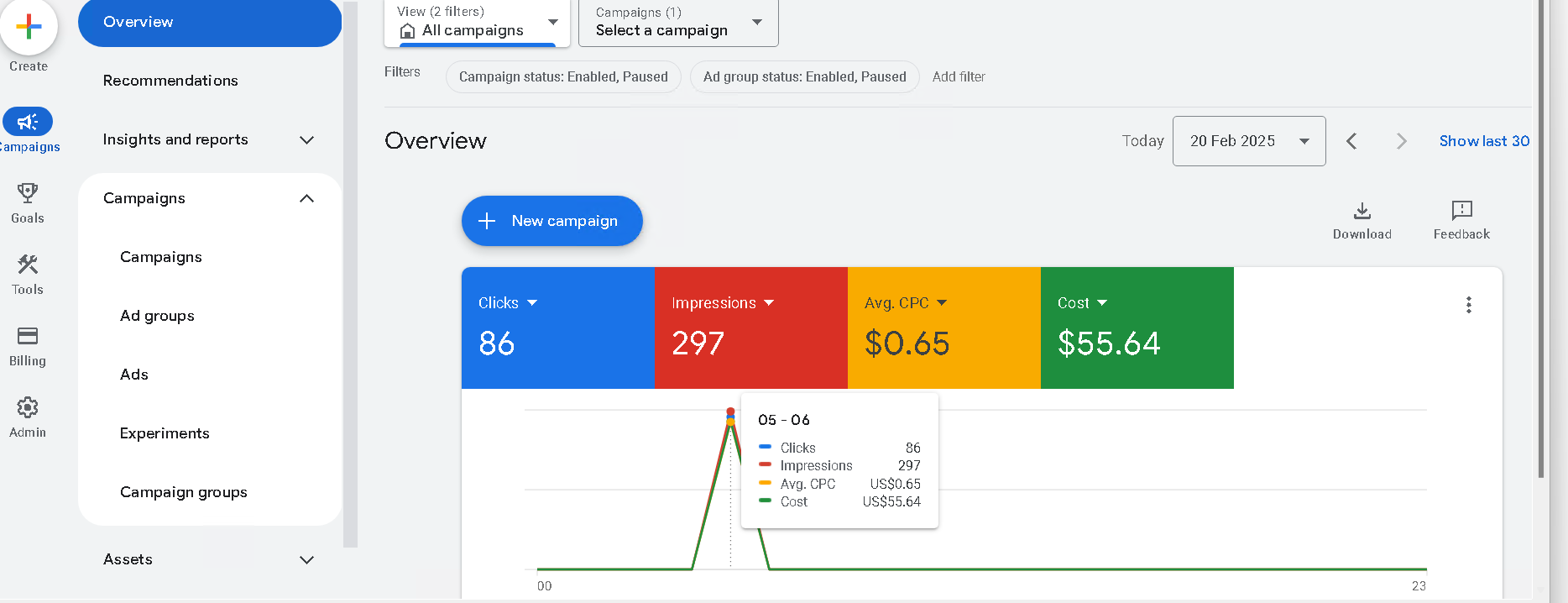This screenshot has height=603, width=1568.
Task: Open Campaigns megaphone icon in sidebar
Action: 28,122
